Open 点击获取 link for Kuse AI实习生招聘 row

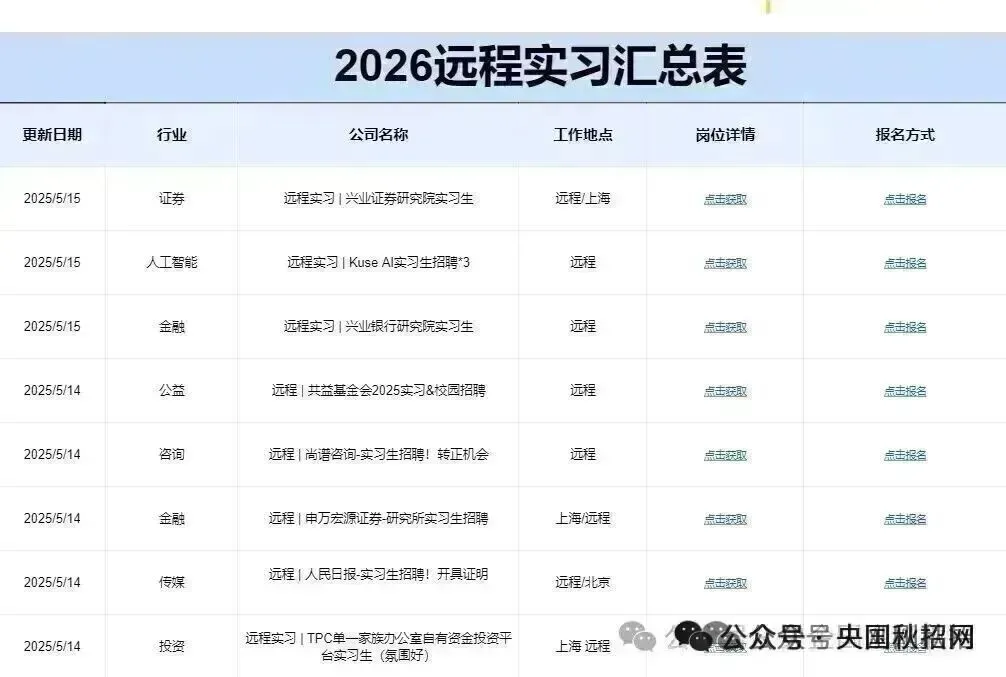click(x=725, y=263)
